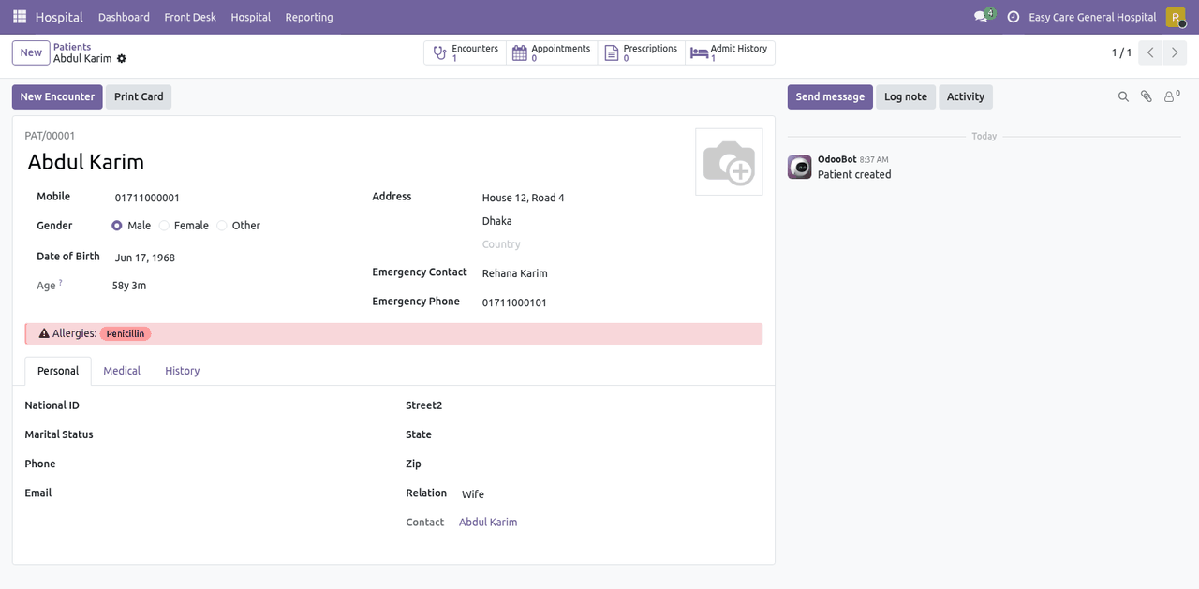
Task: Click the Patient created message text
Action: (854, 174)
